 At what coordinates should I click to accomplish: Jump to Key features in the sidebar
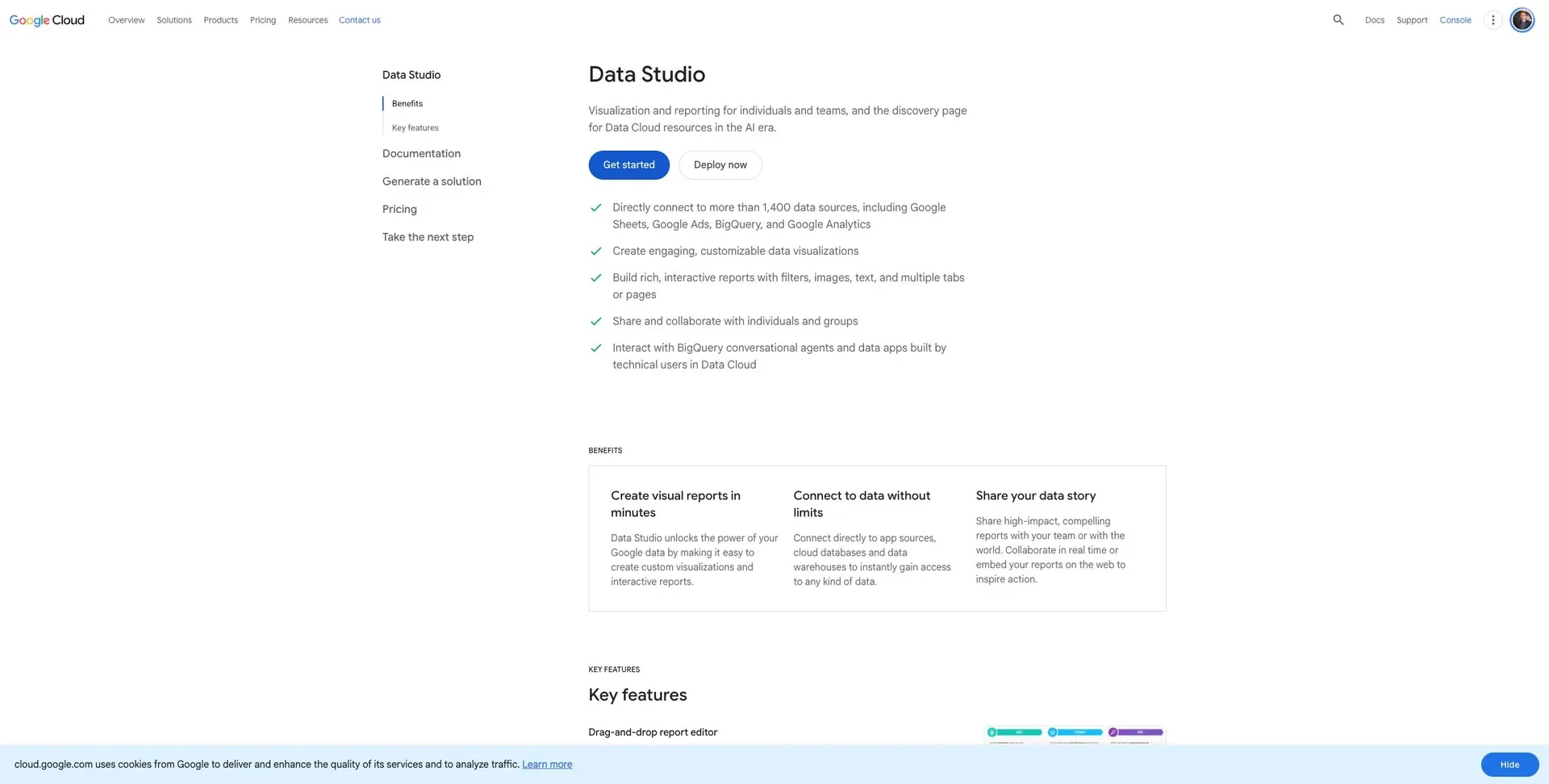pos(415,127)
